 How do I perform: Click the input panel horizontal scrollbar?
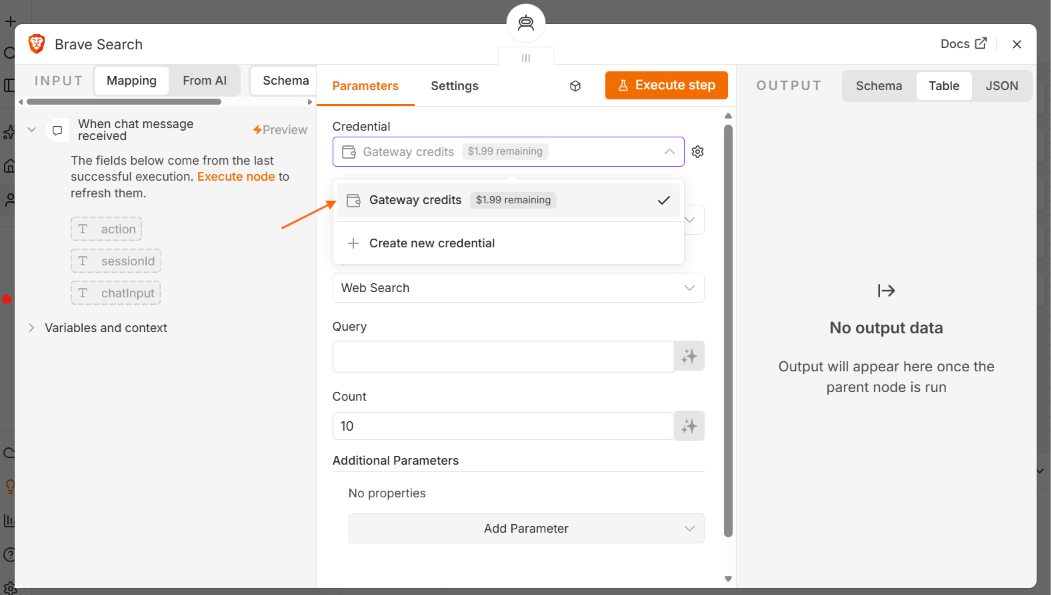[x=124, y=102]
